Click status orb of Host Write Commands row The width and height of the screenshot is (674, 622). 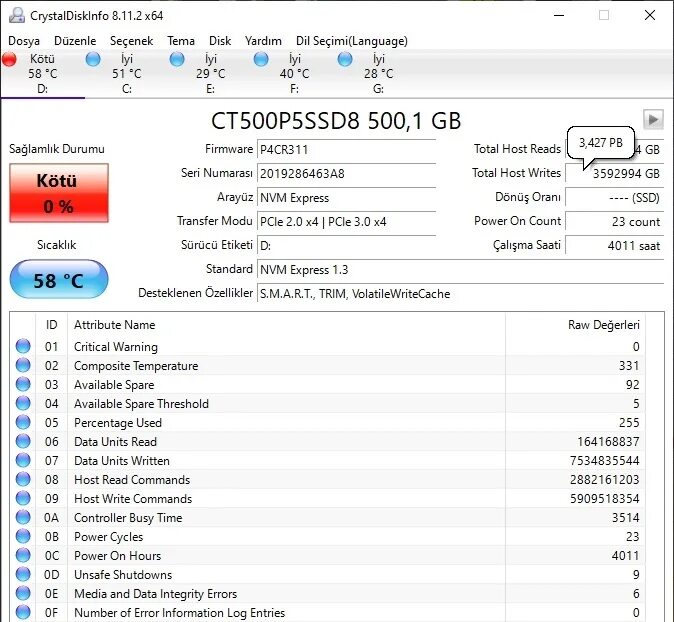pos(23,498)
